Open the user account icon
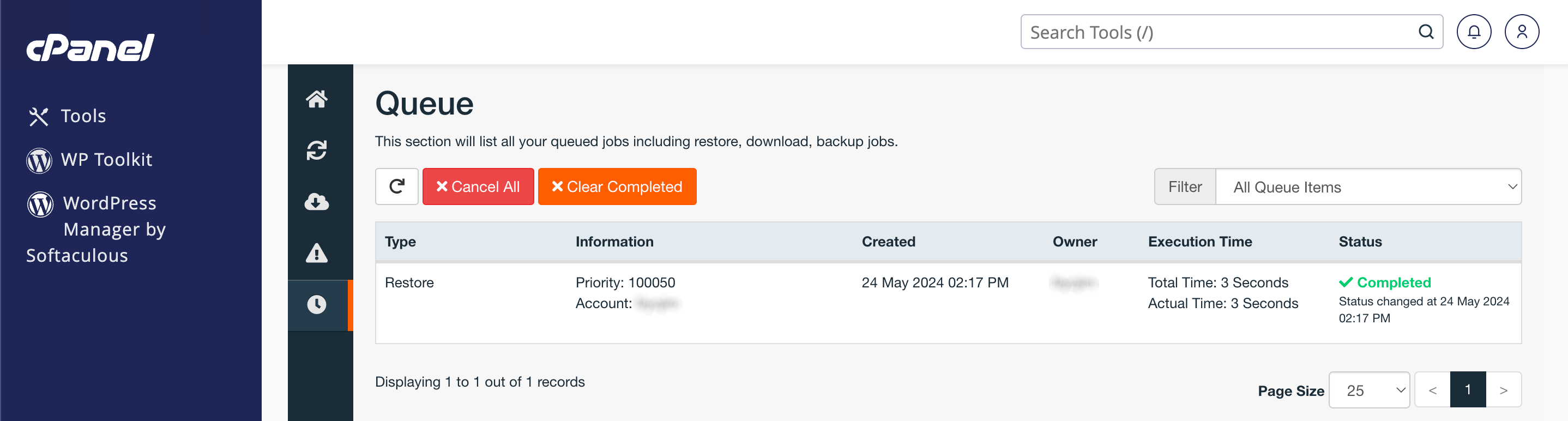 (1521, 32)
